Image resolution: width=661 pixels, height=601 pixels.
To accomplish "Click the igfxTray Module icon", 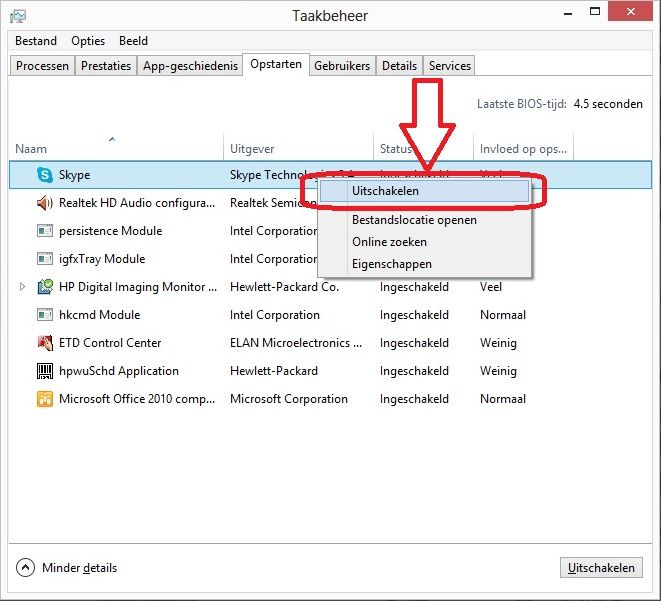I will coord(45,259).
